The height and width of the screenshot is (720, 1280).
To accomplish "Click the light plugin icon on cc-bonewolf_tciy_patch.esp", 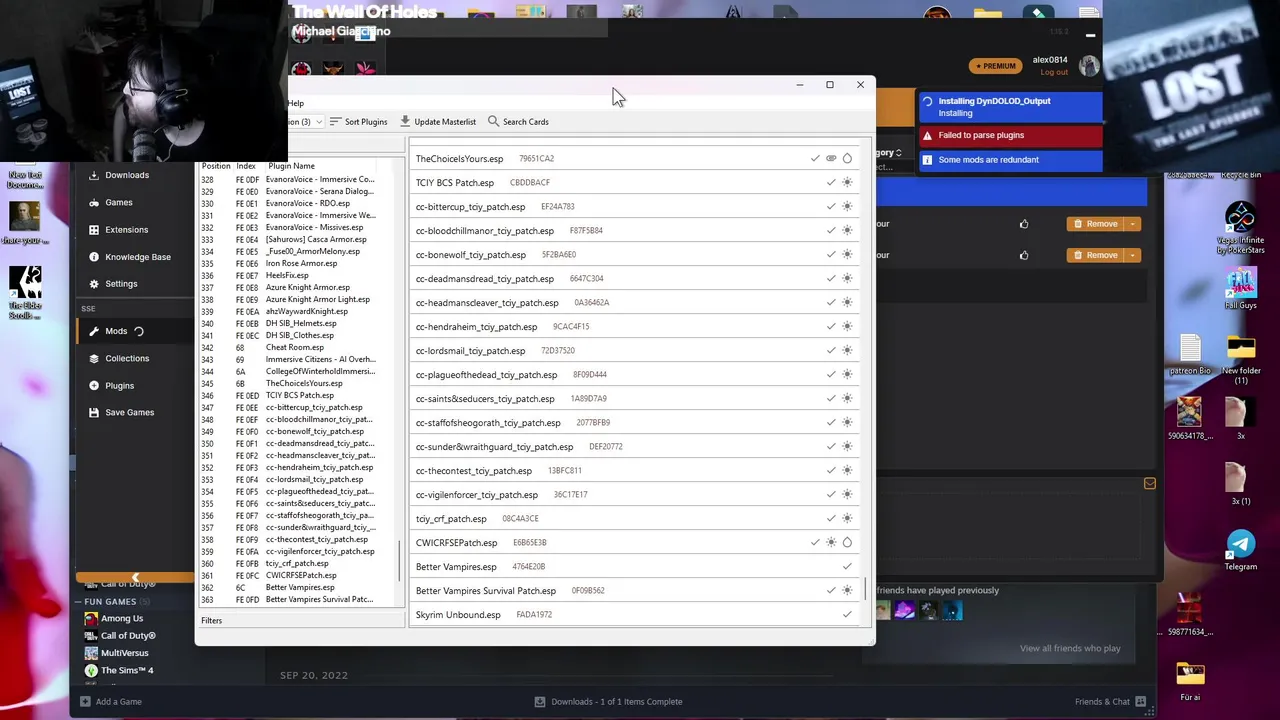I will (847, 254).
